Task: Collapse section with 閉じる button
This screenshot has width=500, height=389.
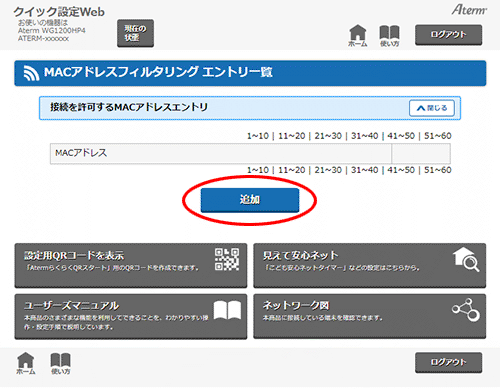Action: pyautogui.click(x=432, y=108)
